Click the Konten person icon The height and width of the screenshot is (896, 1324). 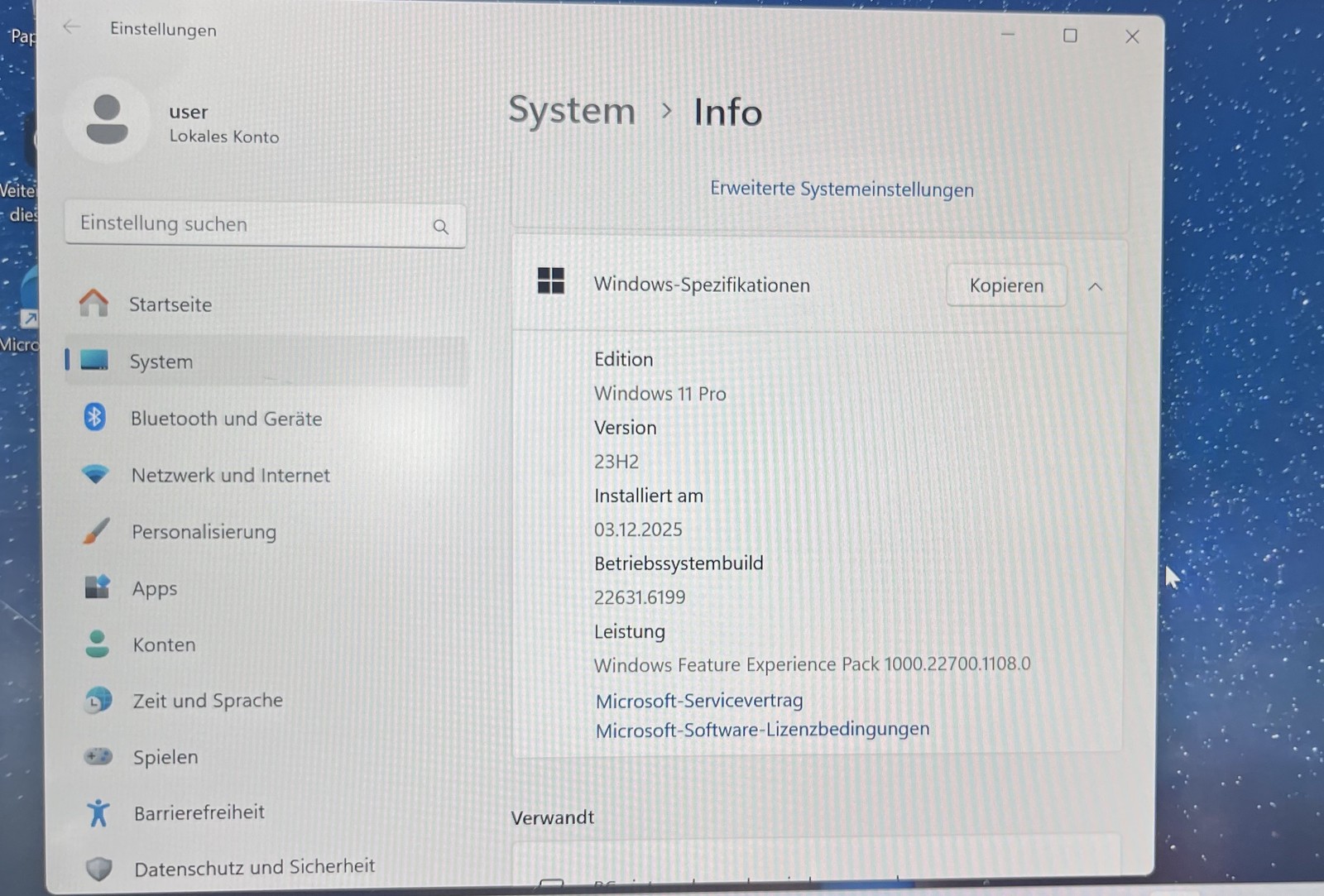pyautogui.click(x=98, y=644)
